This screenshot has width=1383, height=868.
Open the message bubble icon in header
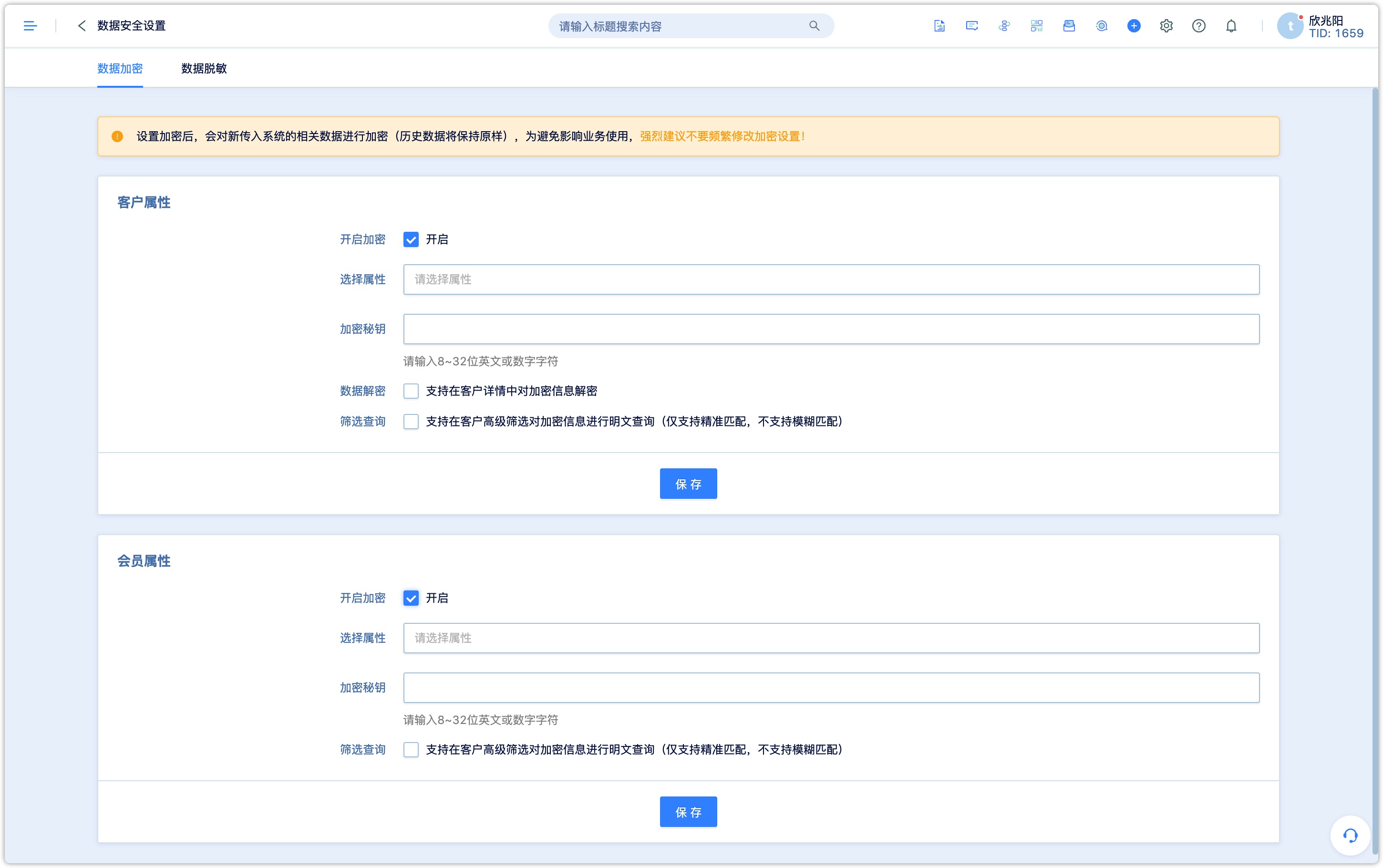(x=971, y=26)
